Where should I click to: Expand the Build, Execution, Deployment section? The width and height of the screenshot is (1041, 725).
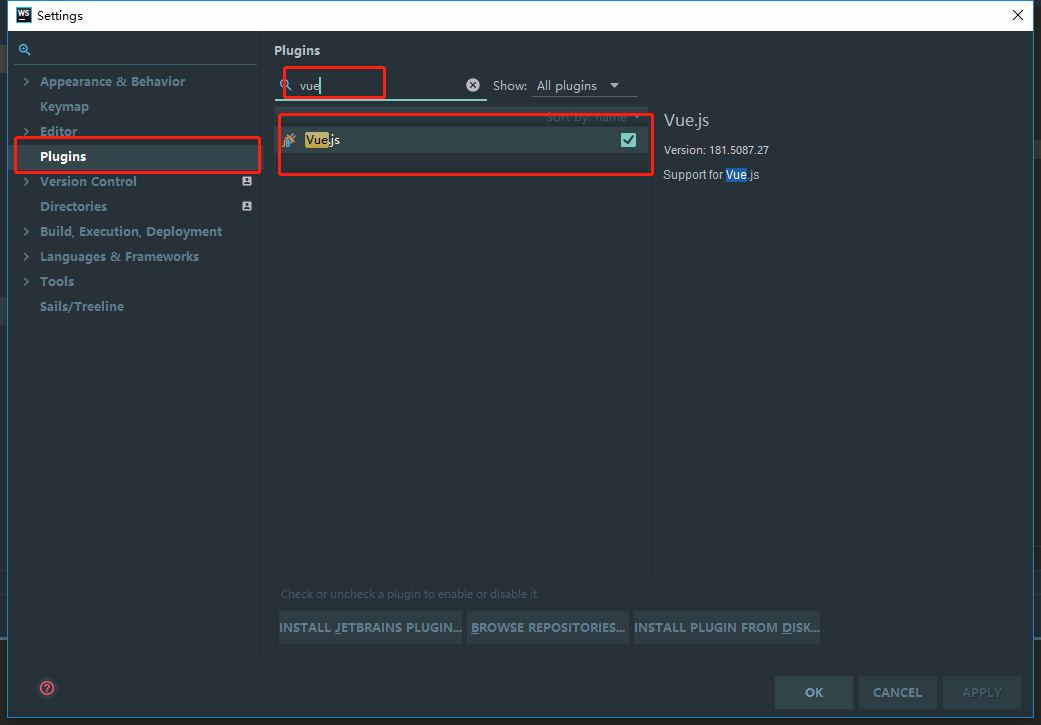click(26, 232)
